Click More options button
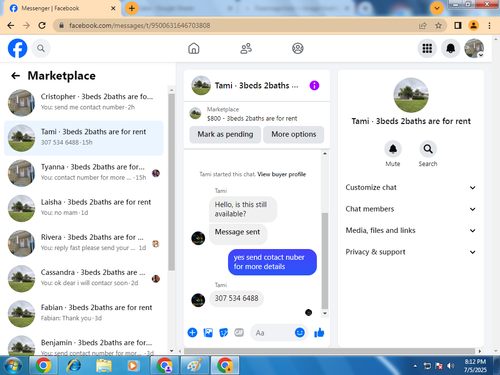500x375 pixels. click(x=294, y=134)
